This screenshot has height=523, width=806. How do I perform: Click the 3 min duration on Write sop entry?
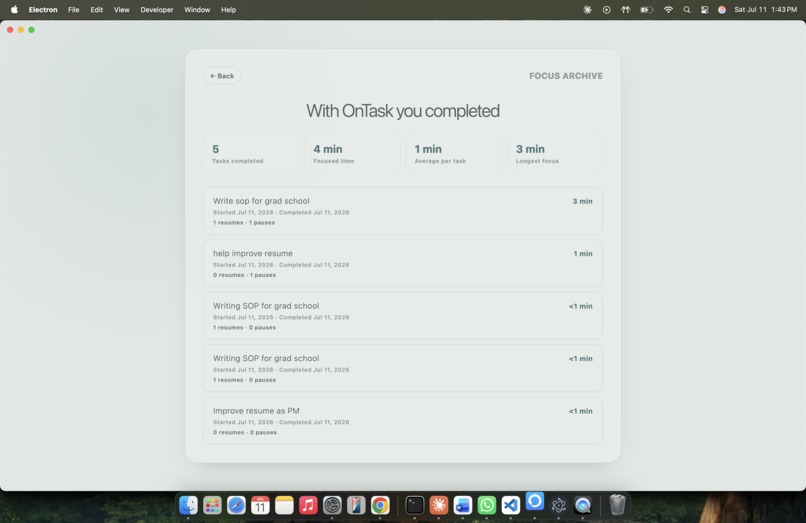[582, 201]
